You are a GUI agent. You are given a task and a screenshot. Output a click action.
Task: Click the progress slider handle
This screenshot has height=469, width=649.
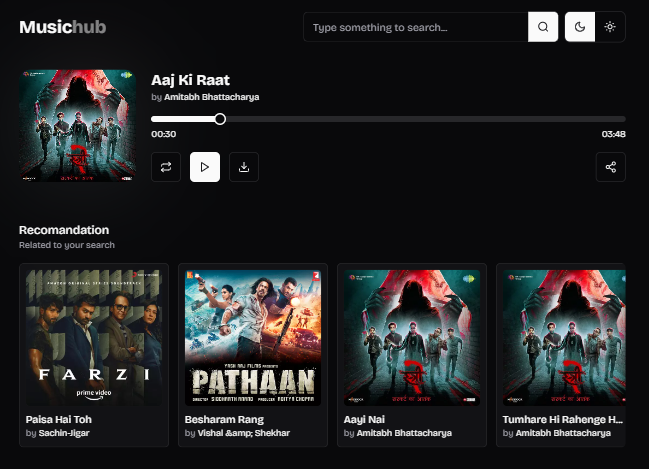(x=220, y=119)
